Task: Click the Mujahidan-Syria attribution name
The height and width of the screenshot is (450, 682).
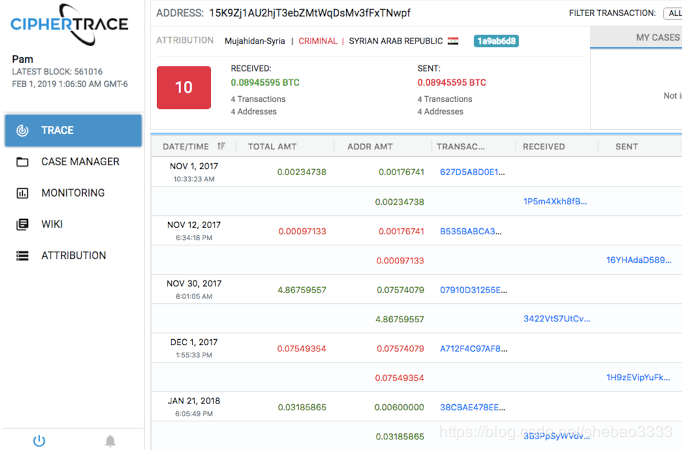Action: coord(255,41)
